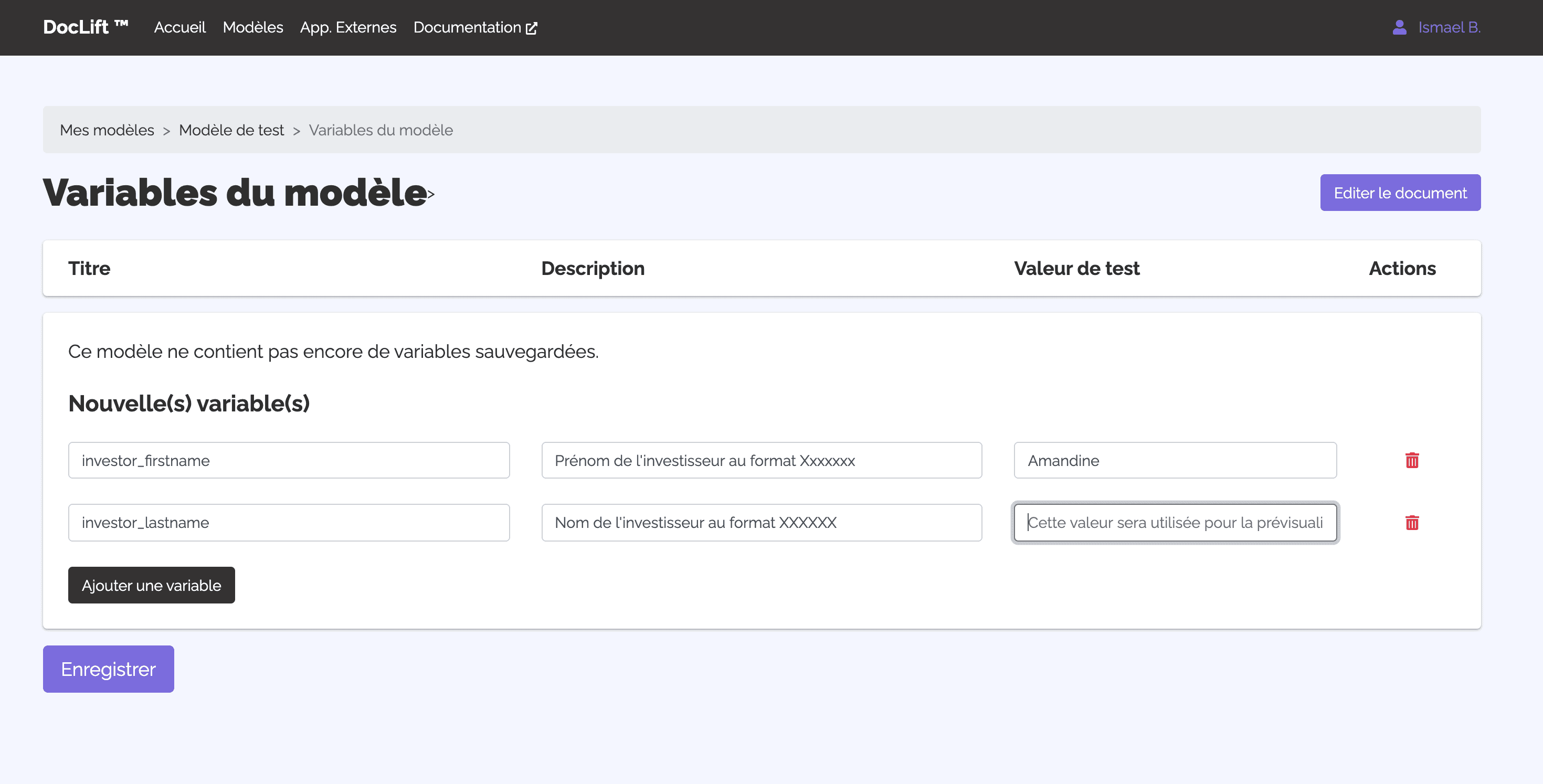This screenshot has height=784, width=1543.
Task: Click the Documentation external link icon
Action: [x=531, y=28]
